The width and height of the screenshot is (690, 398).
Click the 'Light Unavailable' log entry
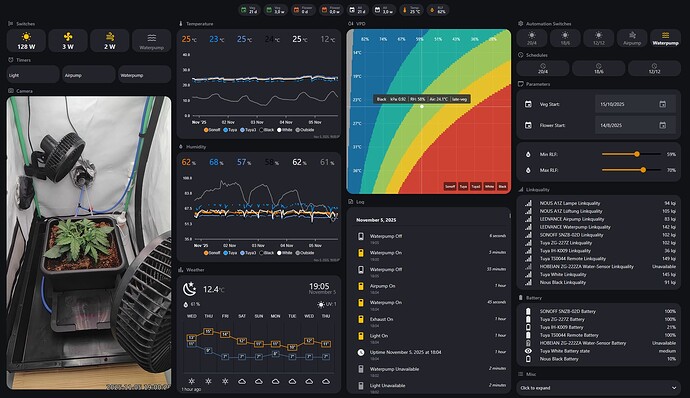[432, 387]
